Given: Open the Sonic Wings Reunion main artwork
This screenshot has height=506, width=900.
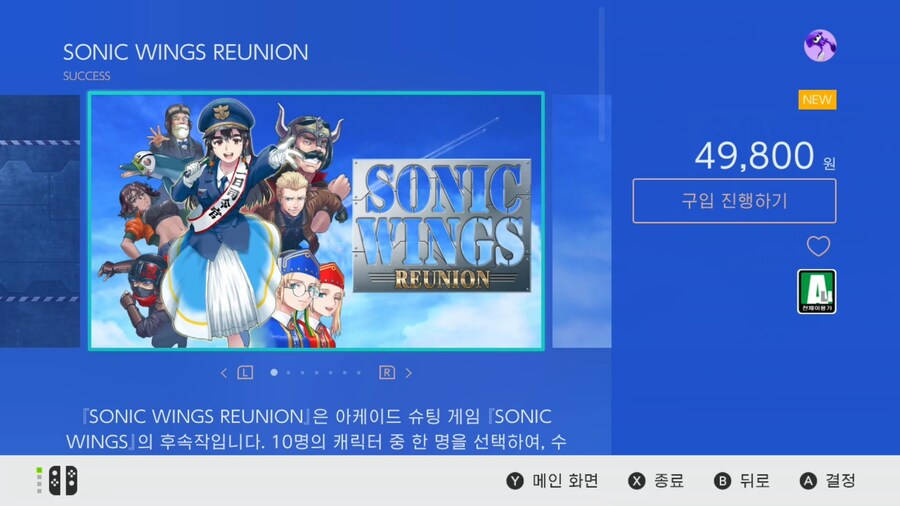Looking at the screenshot, I should (x=316, y=221).
